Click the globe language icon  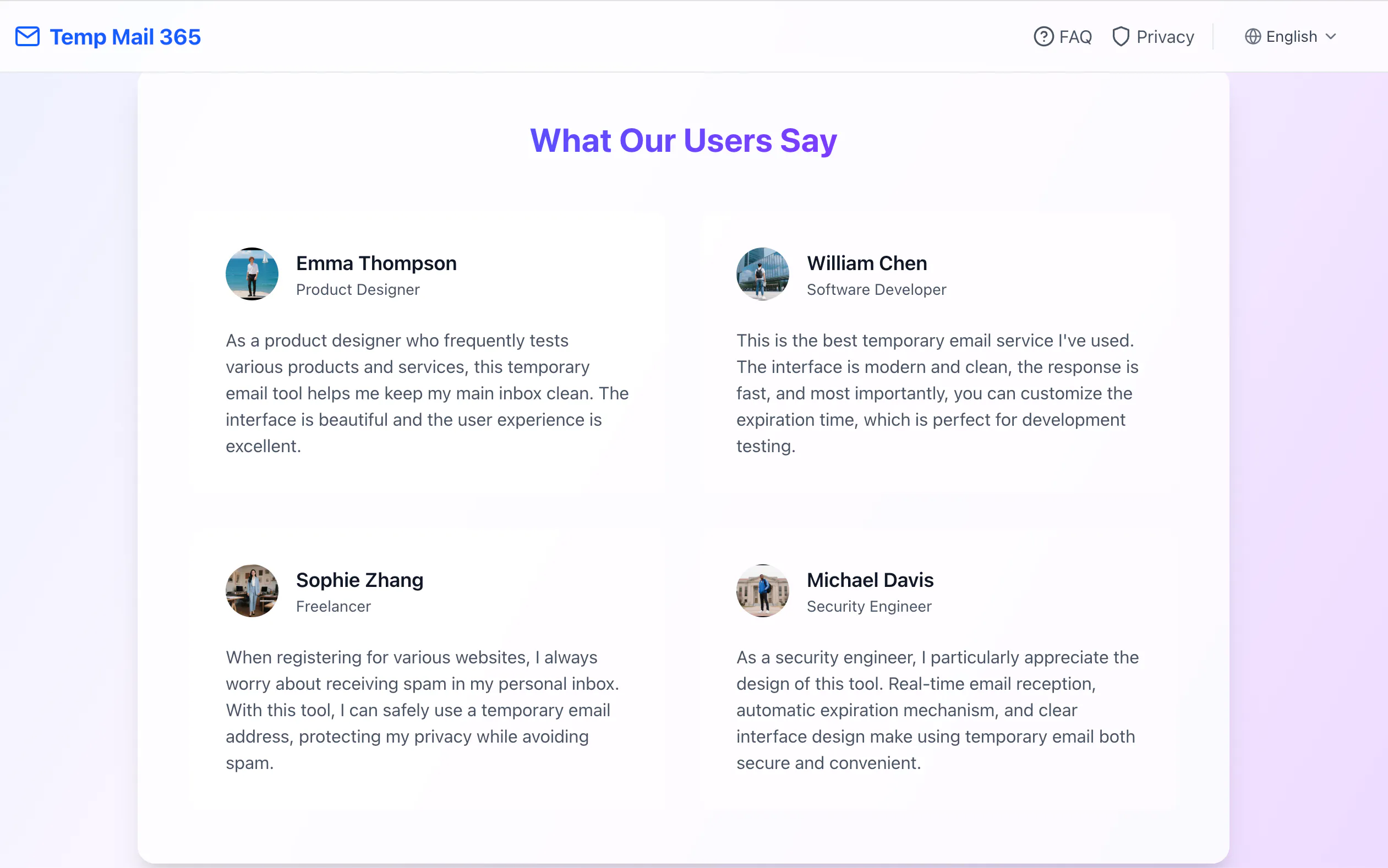(x=1253, y=37)
